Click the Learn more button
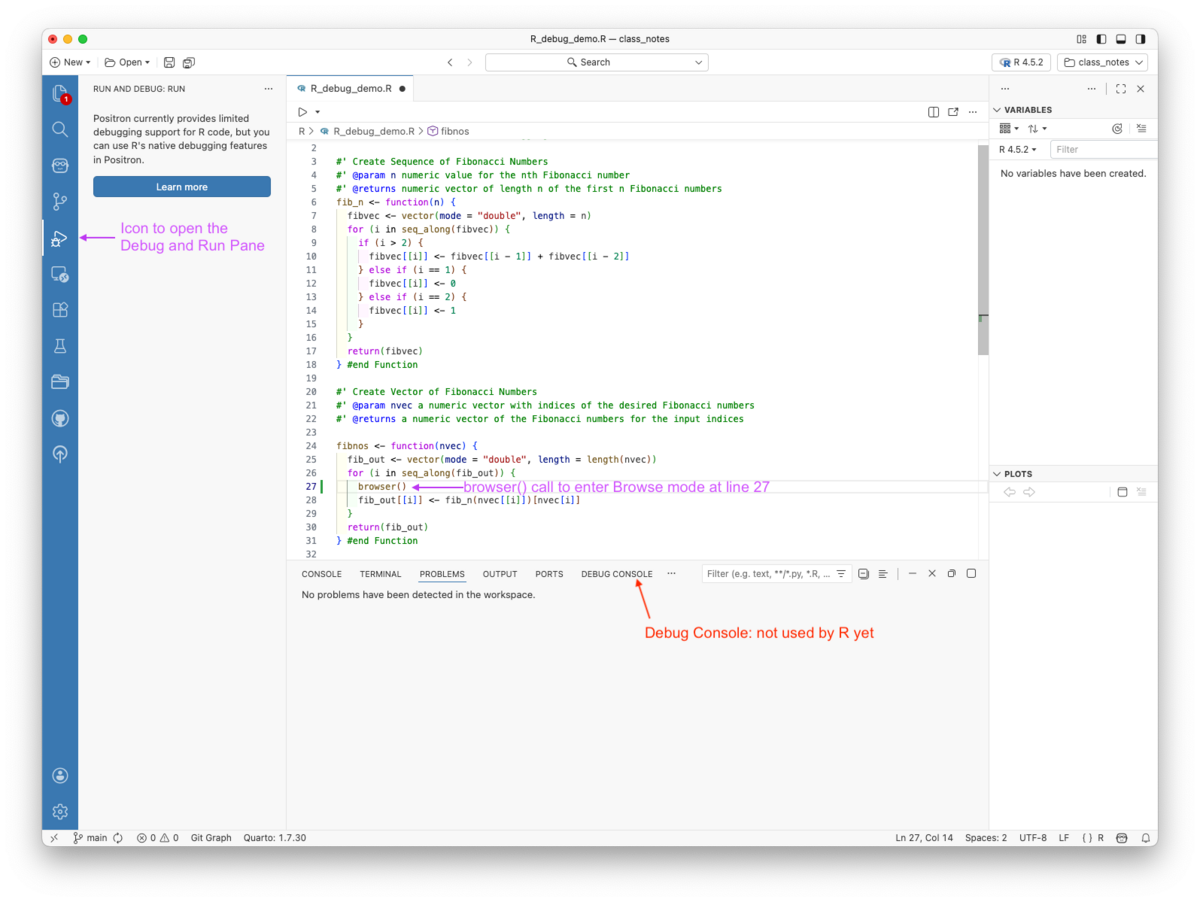Screen dimensions: 1200x902 pos(181,187)
